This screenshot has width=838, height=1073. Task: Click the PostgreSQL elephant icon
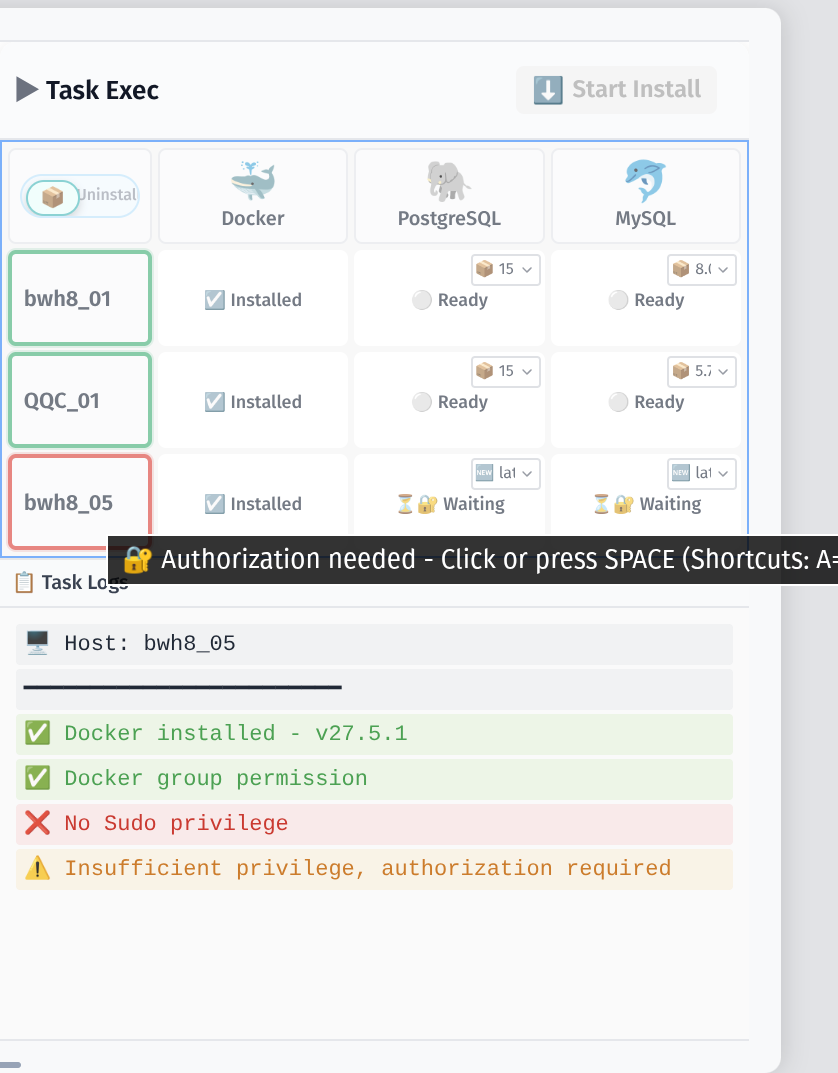[x=449, y=182]
